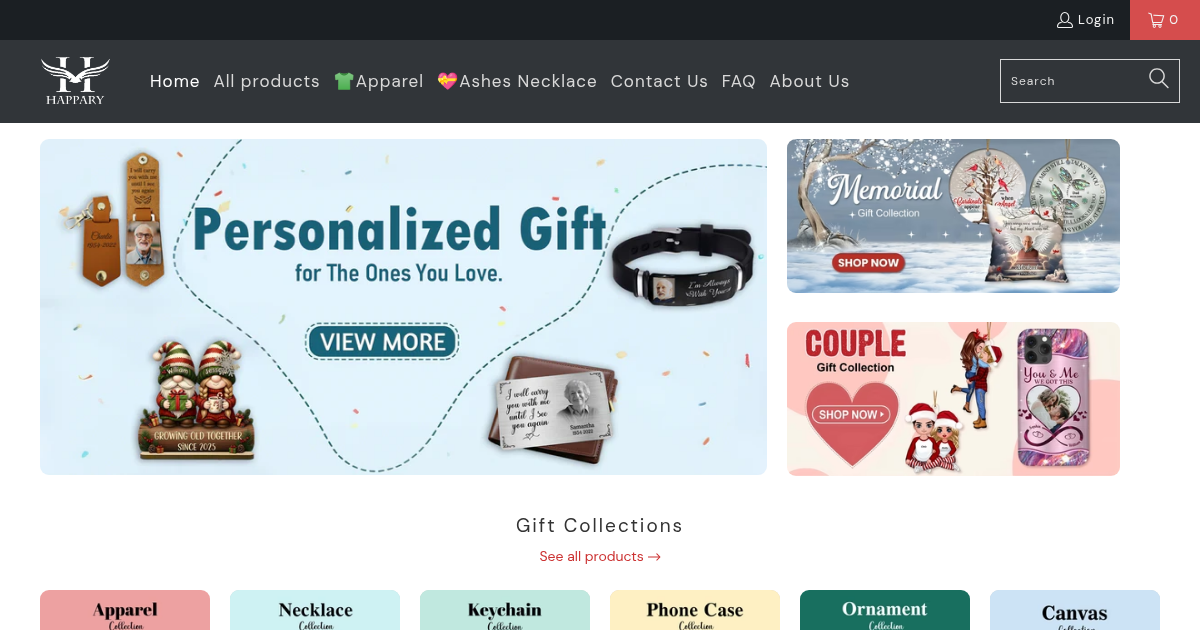1200x630 pixels.
Task: Click the arrow next to See all products
Action: [654, 557]
